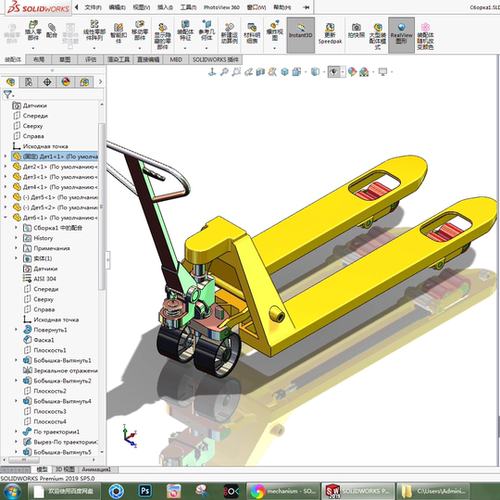Click the View Settings monitor icon
The height and width of the screenshot is (500, 500).
[x=383, y=72]
